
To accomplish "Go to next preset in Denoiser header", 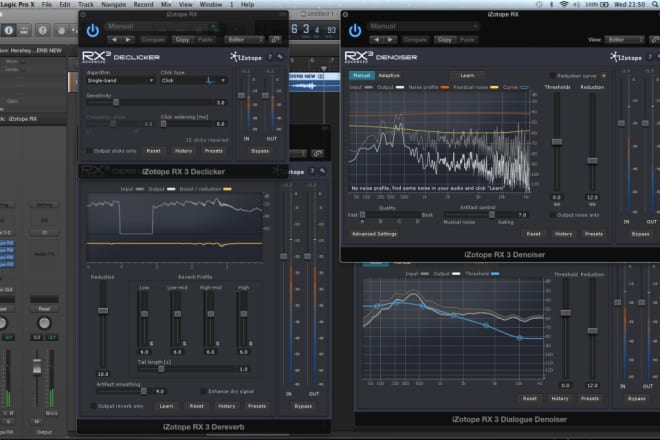I will click(391, 40).
